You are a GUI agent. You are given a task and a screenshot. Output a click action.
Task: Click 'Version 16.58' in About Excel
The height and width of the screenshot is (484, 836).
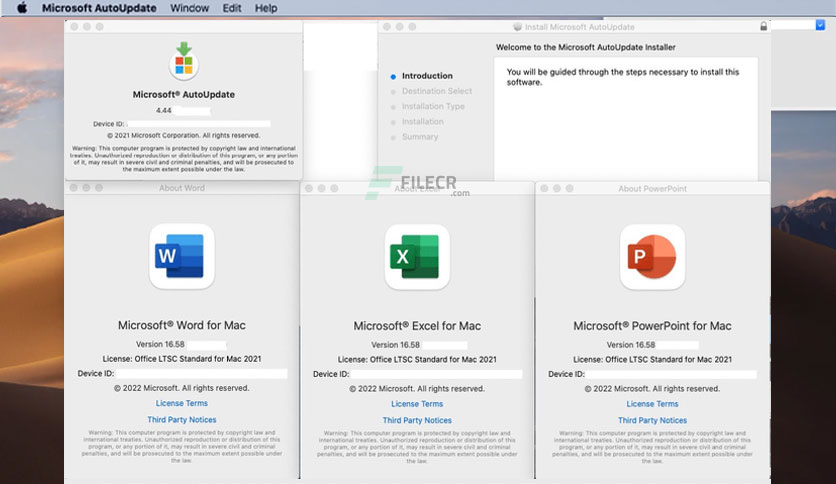tap(396, 345)
